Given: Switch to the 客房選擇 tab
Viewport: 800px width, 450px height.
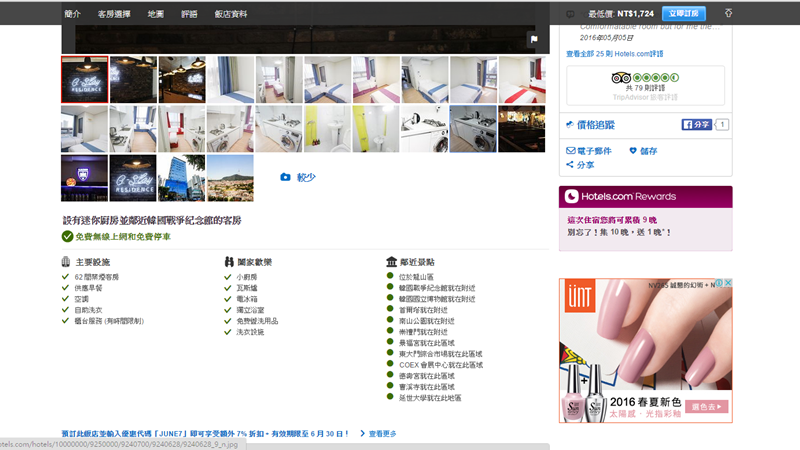Looking at the screenshot, I should (114, 14).
